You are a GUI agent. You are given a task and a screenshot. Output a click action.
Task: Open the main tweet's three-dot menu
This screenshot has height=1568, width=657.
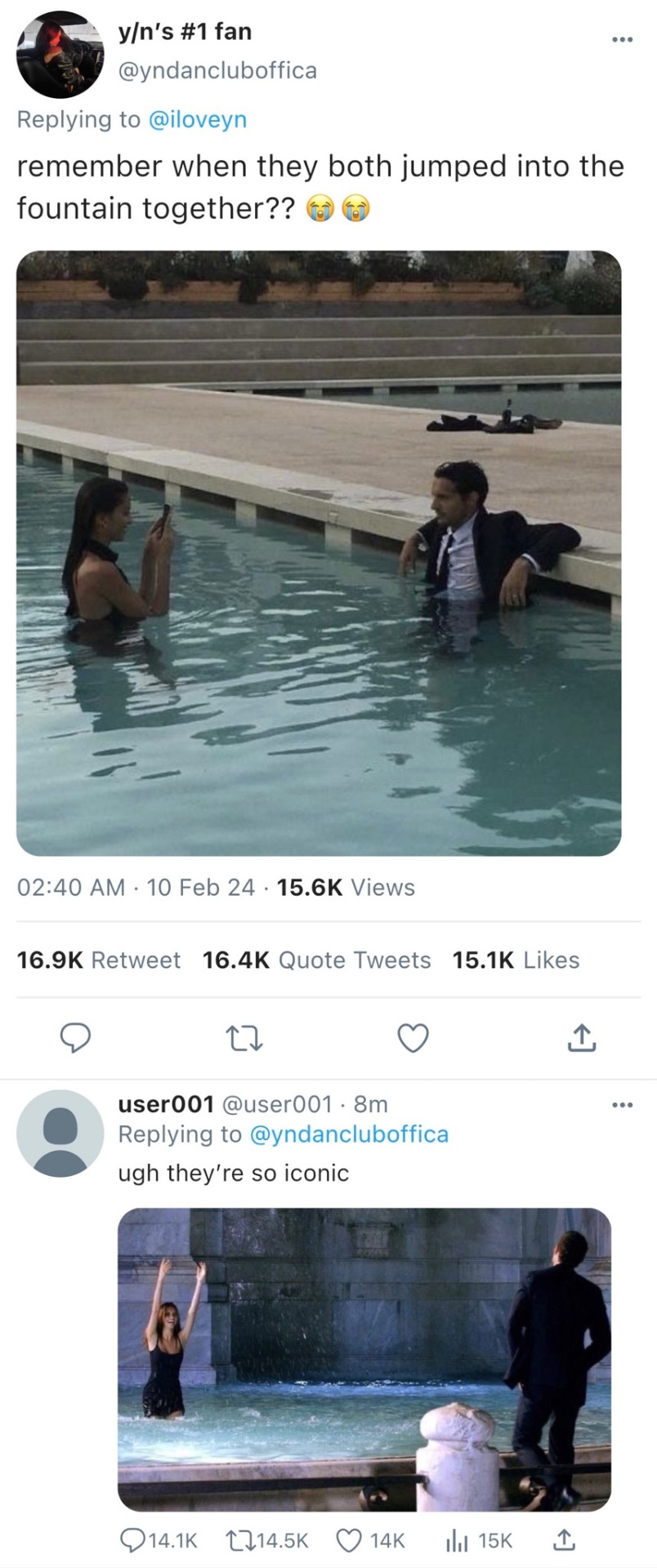pos(622,38)
